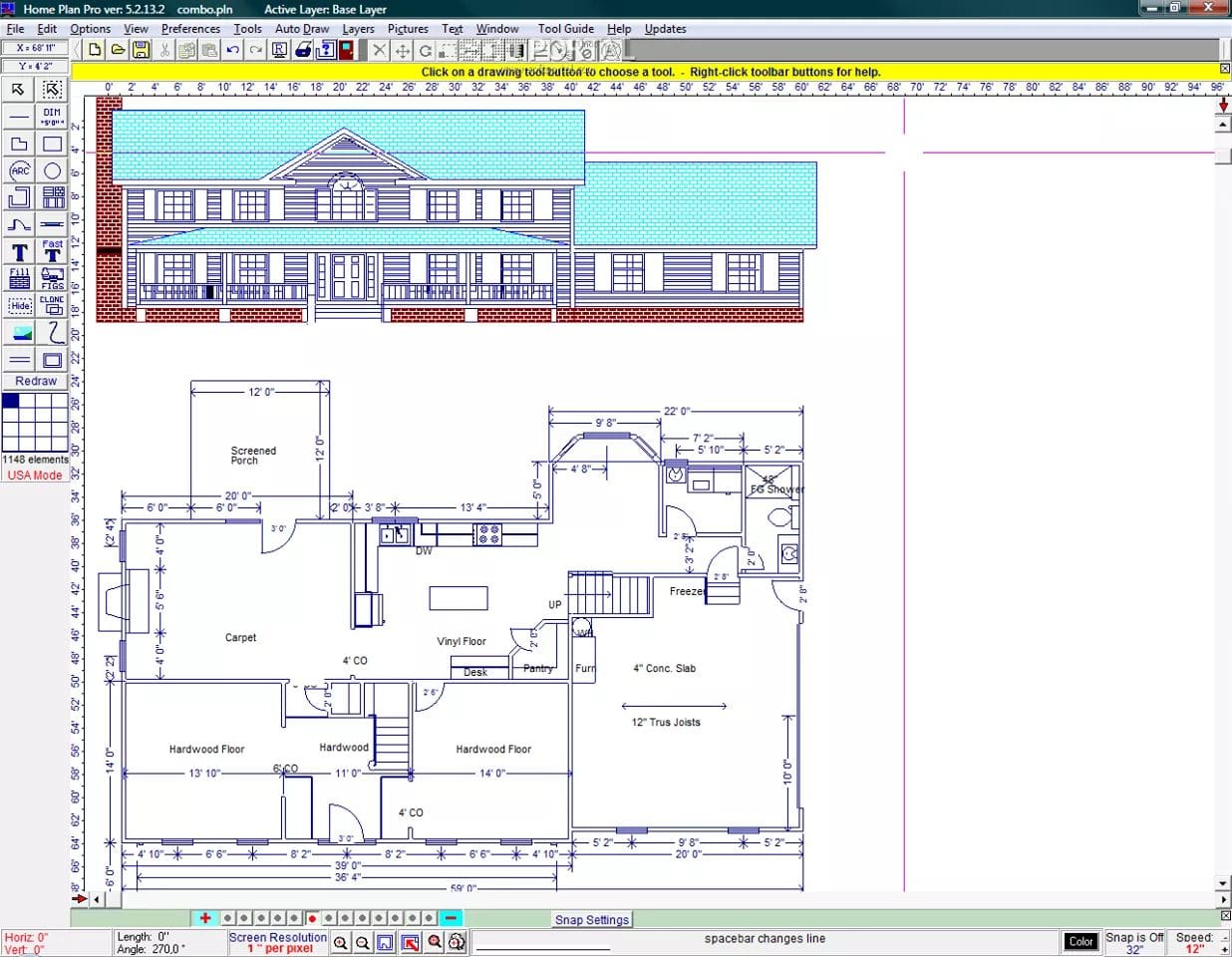1232x957 pixels.
Task: Choose the parallel lines tool
Action: 19,359
